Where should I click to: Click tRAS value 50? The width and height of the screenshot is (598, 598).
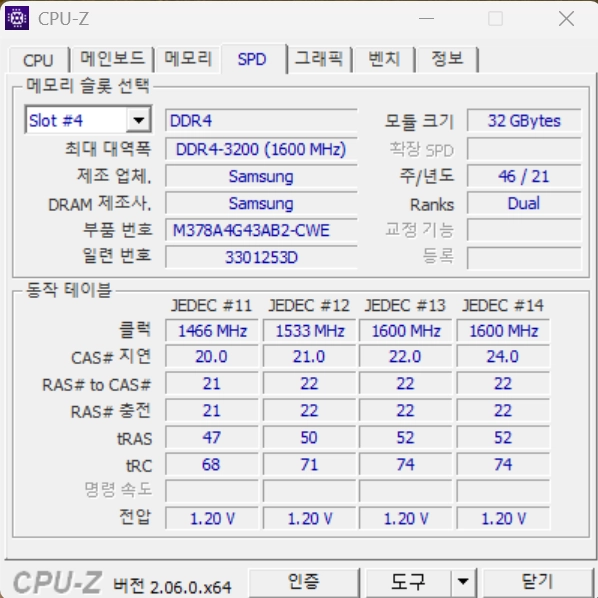click(x=309, y=437)
